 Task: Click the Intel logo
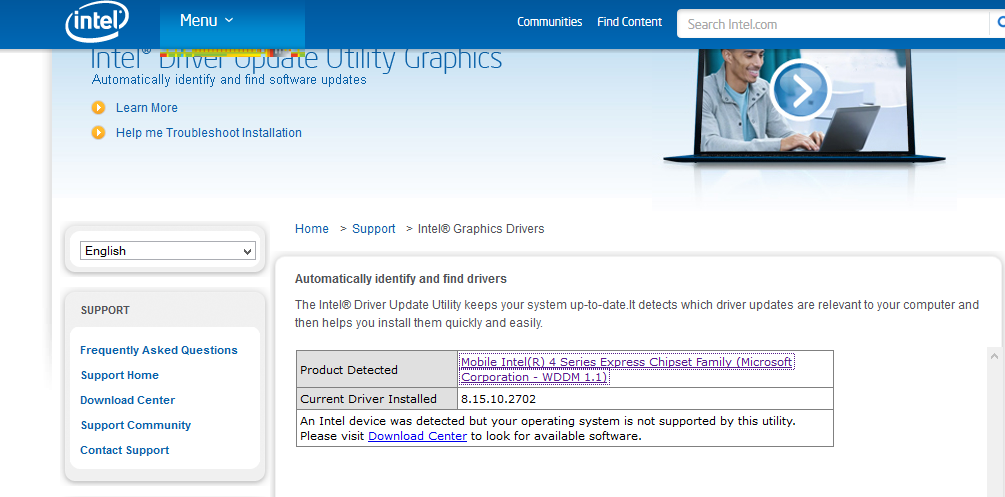coord(97,21)
